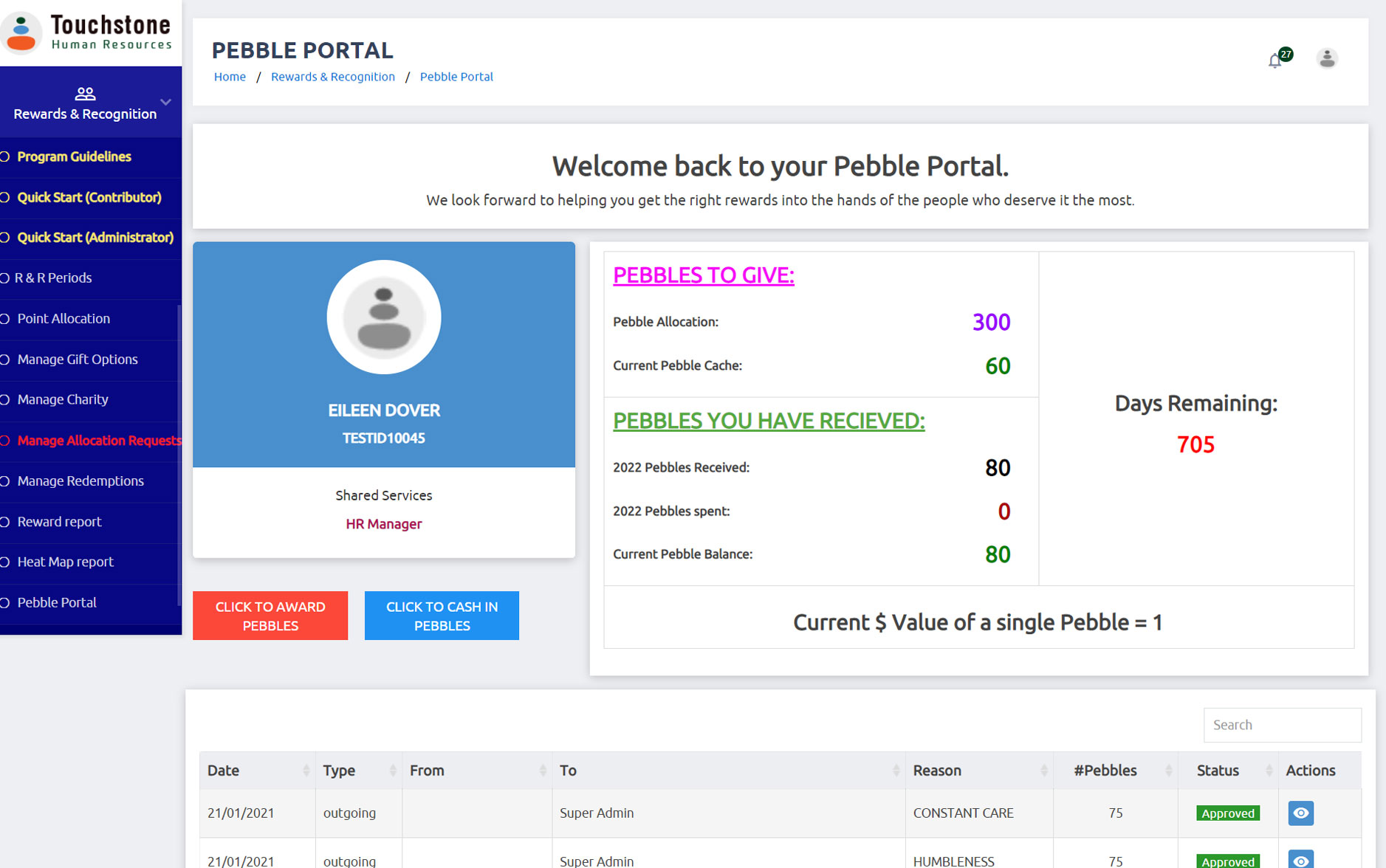Open Rewards & Recognition breadcrumb link
The width and height of the screenshot is (1386, 868).
(332, 77)
